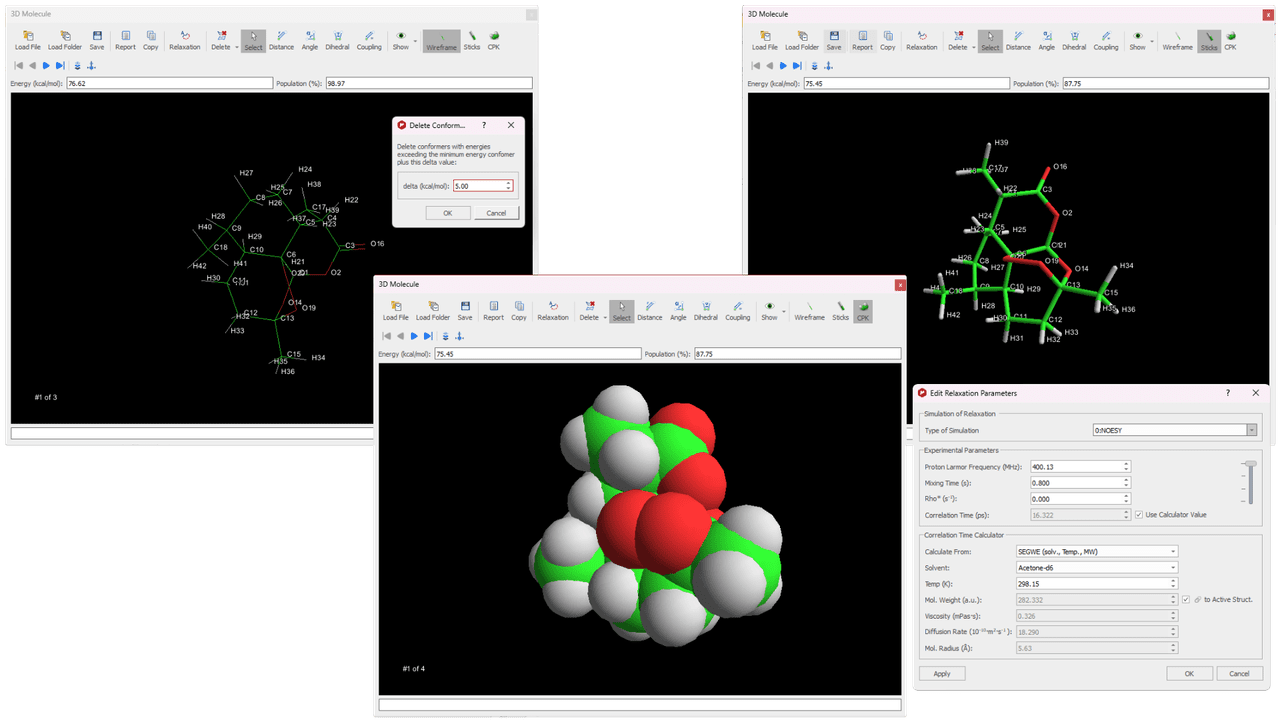The image size is (1280, 720).
Task: Enable Wireframe mode in the right window
Action: point(1177,40)
